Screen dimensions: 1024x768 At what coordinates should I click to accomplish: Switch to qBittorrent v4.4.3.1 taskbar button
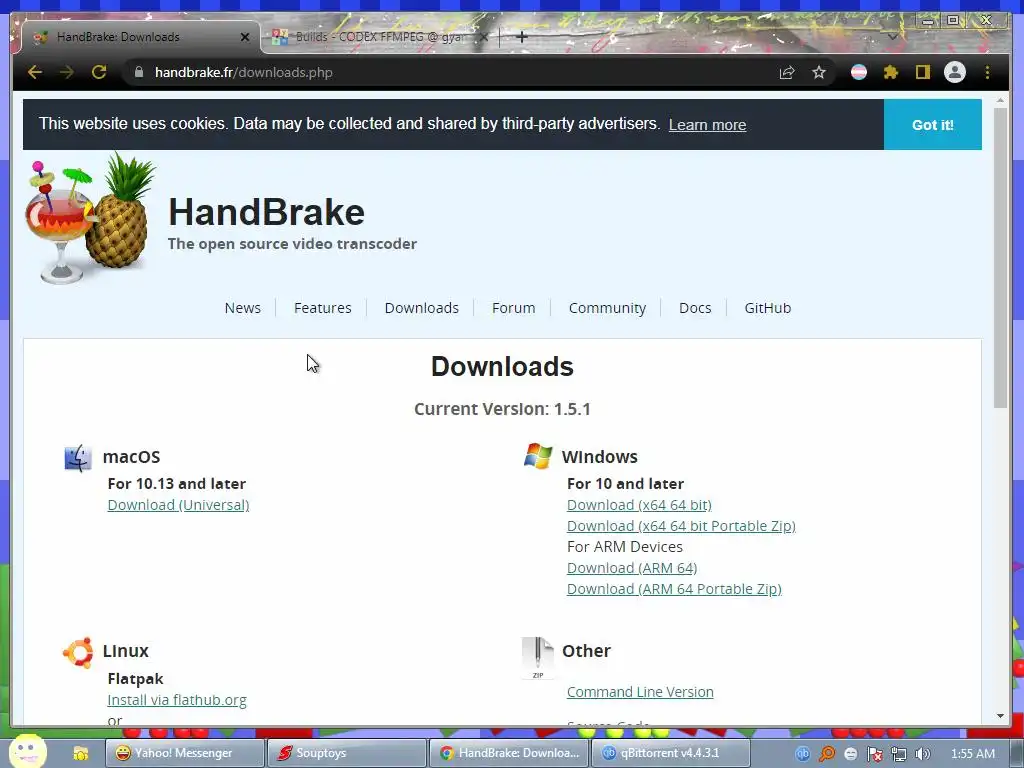tap(670, 753)
